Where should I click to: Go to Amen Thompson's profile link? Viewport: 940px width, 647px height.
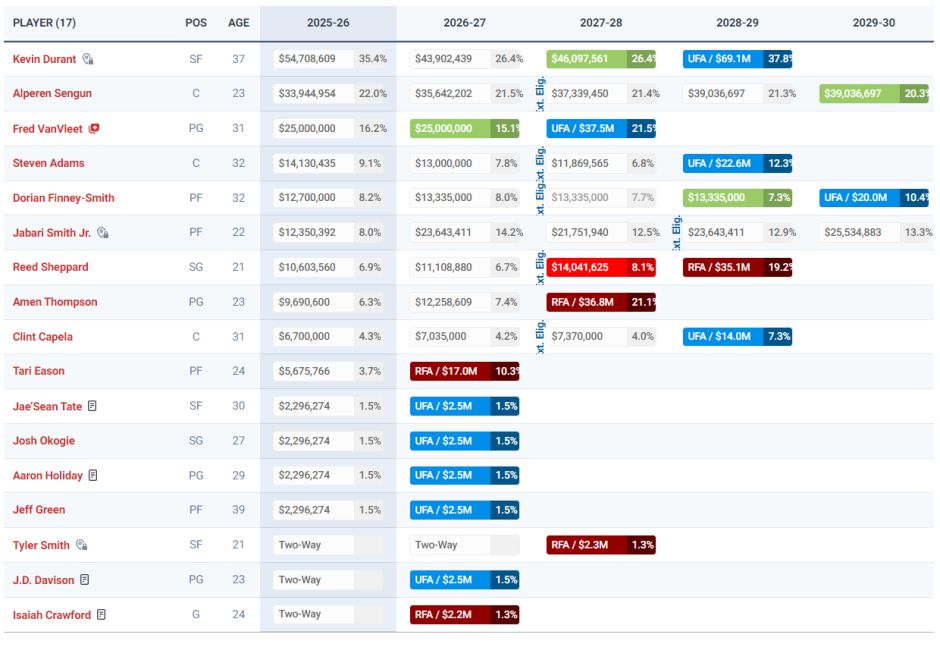[55, 302]
